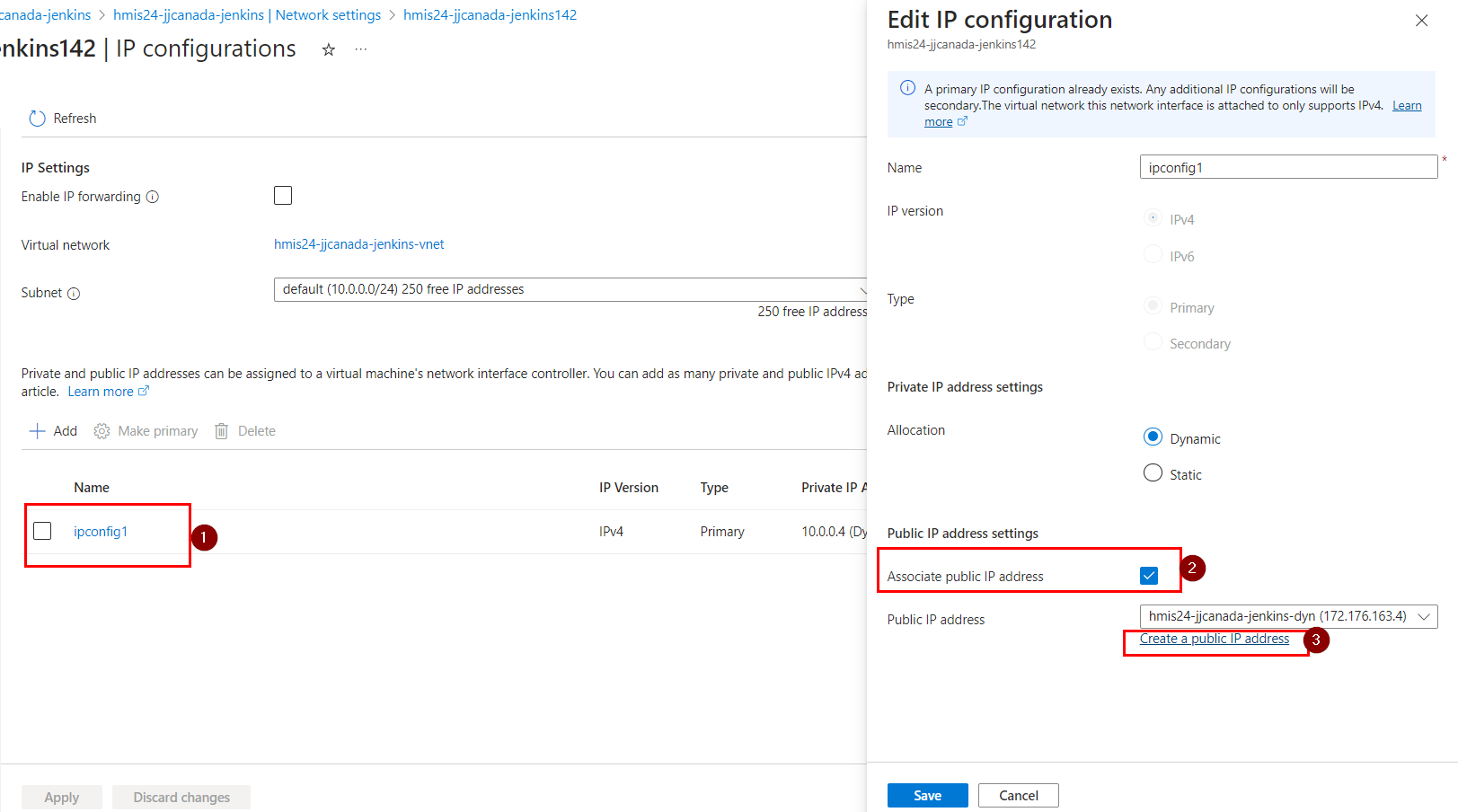The height and width of the screenshot is (812, 1458).
Task: Click the Subnet info icon
Action: tap(74, 294)
